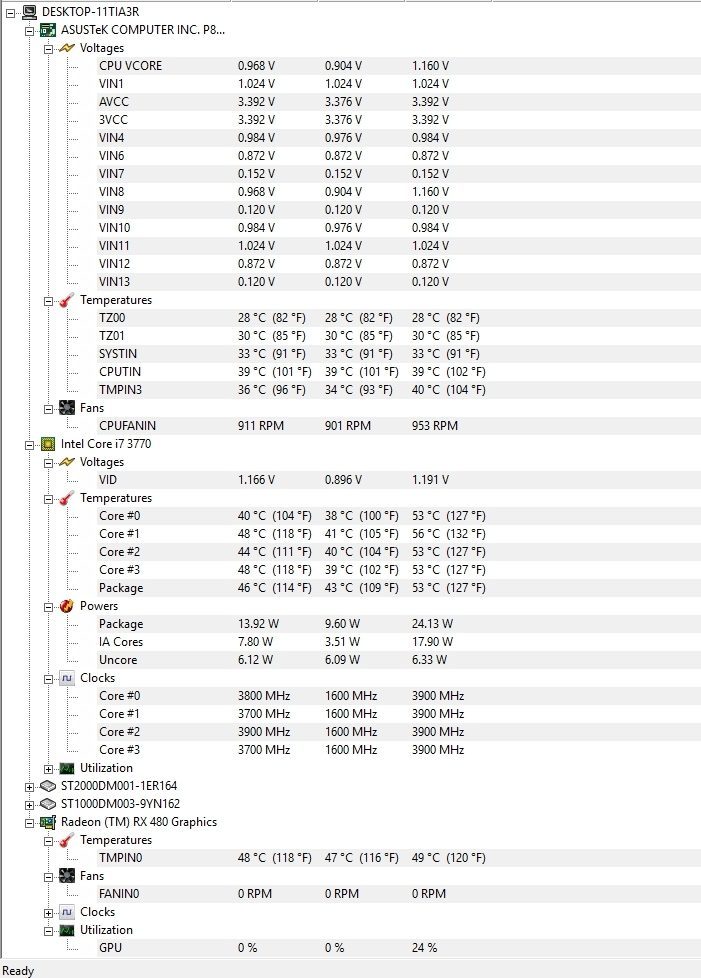
Task: Click the DESKTOP-11TIA3R computer icon
Action: (x=29, y=11)
